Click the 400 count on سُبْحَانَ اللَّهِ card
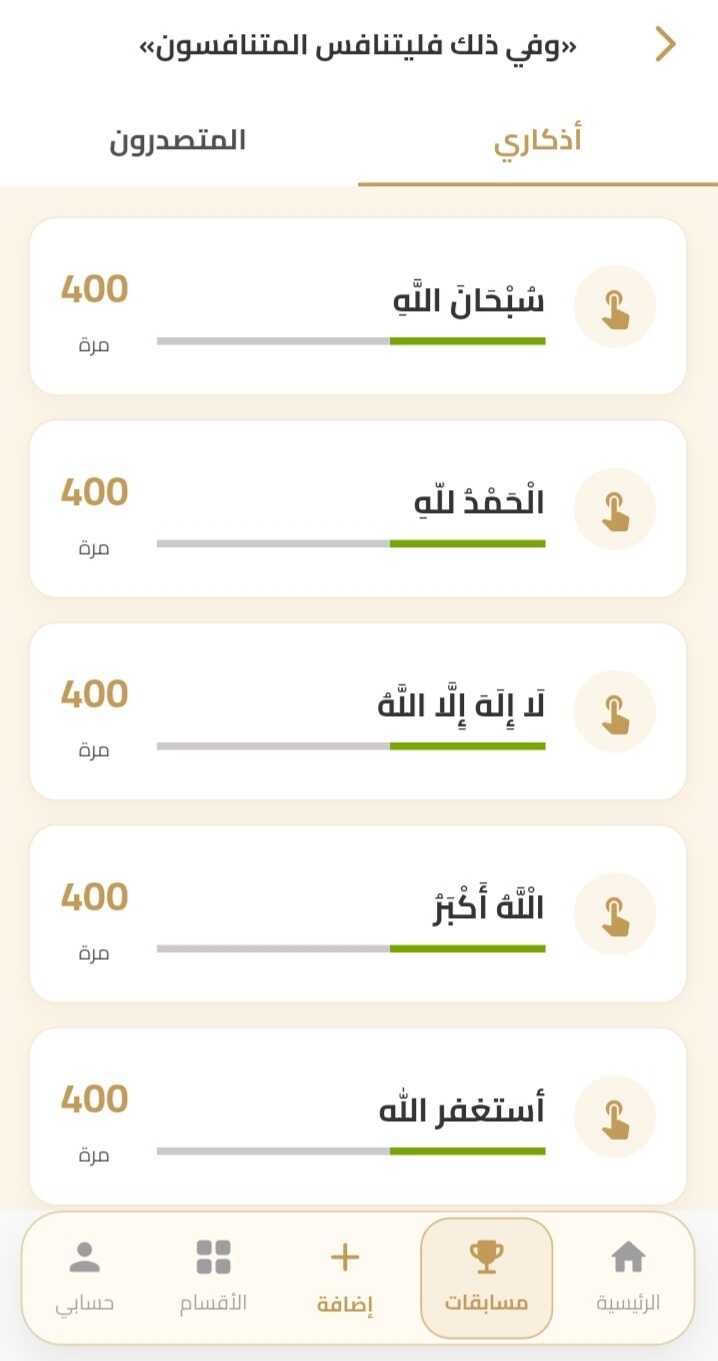Screen dimensions: 718x1361 pyautogui.click(x=95, y=290)
